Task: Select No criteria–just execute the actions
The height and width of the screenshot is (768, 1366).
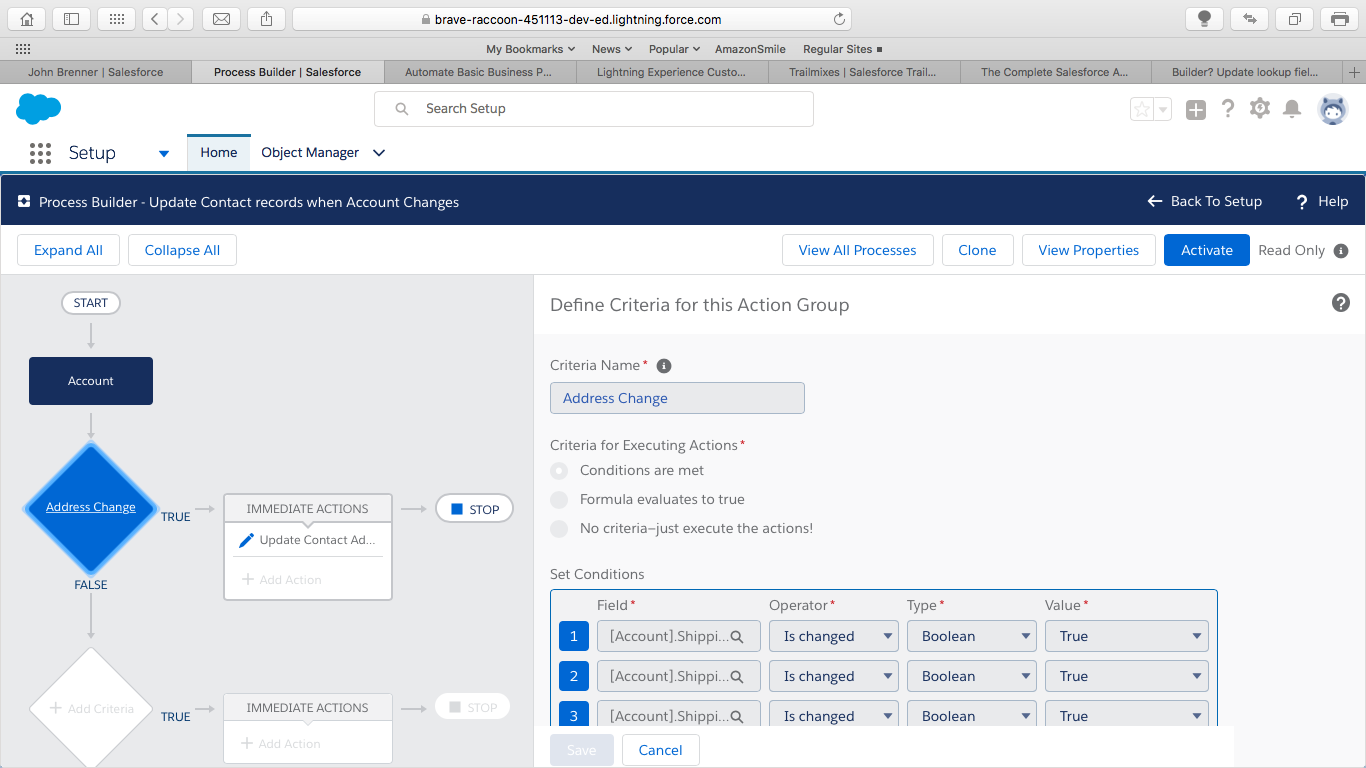Action: (559, 528)
